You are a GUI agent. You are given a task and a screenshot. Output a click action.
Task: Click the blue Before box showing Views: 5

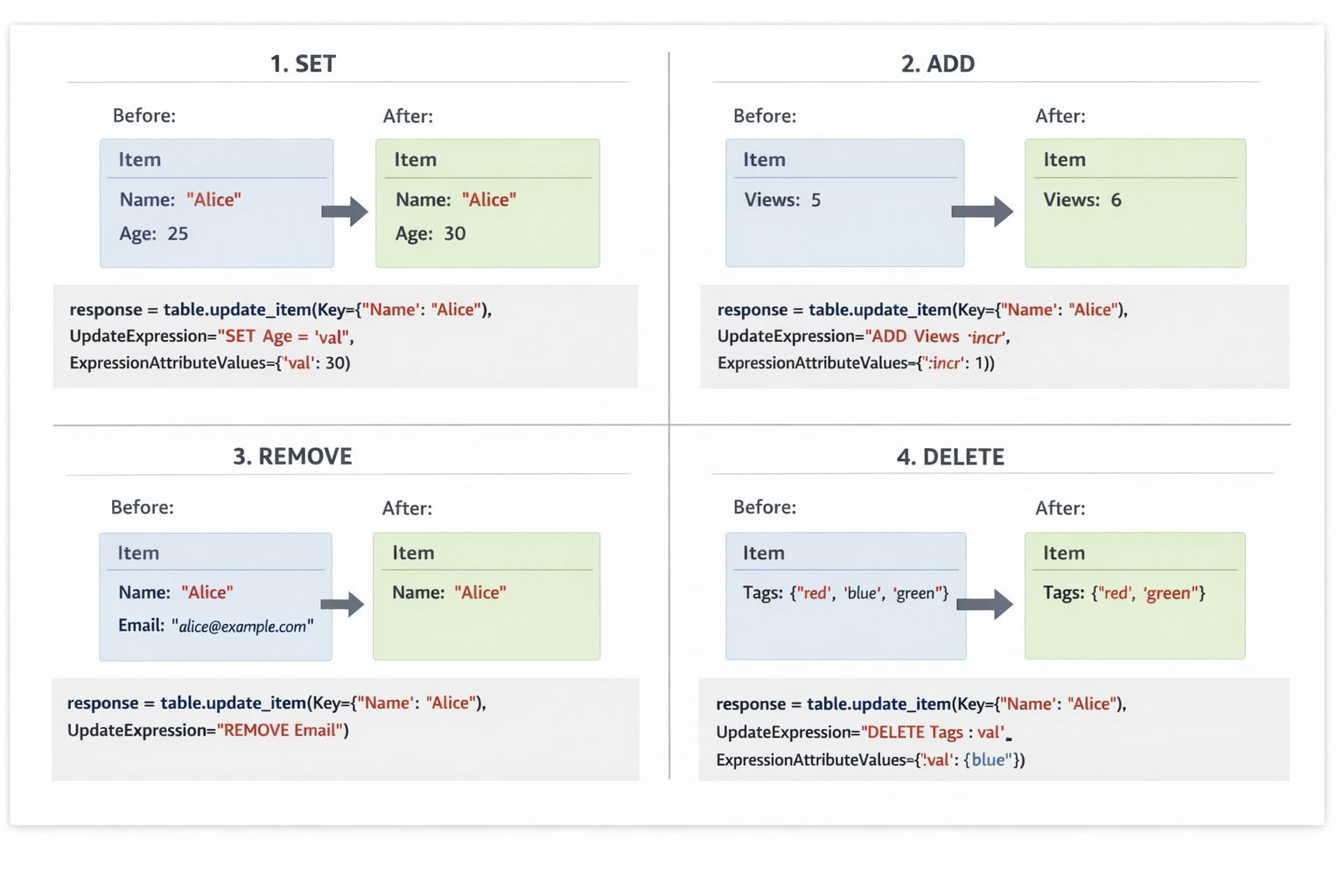[844, 203]
